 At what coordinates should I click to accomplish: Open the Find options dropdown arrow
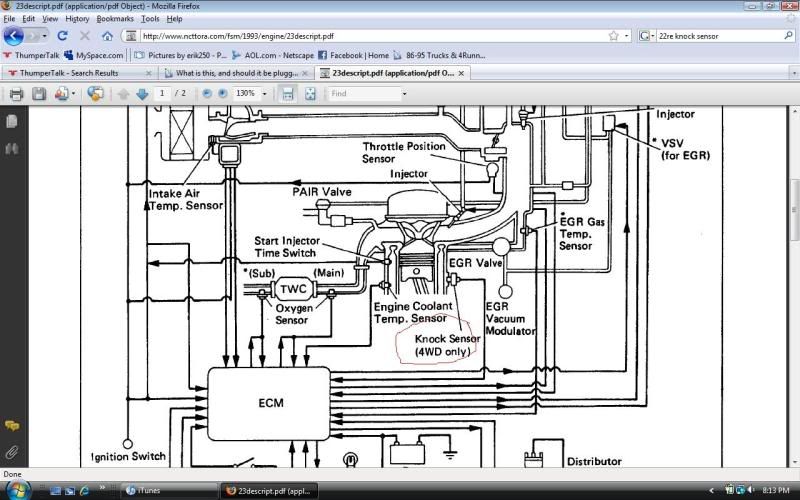[x=404, y=93]
